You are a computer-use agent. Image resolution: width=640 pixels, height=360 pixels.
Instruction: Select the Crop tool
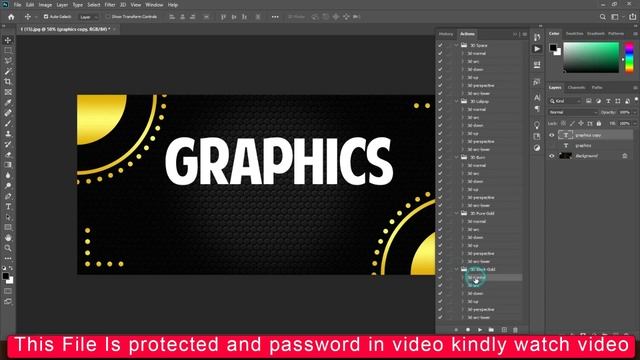(8, 82)
